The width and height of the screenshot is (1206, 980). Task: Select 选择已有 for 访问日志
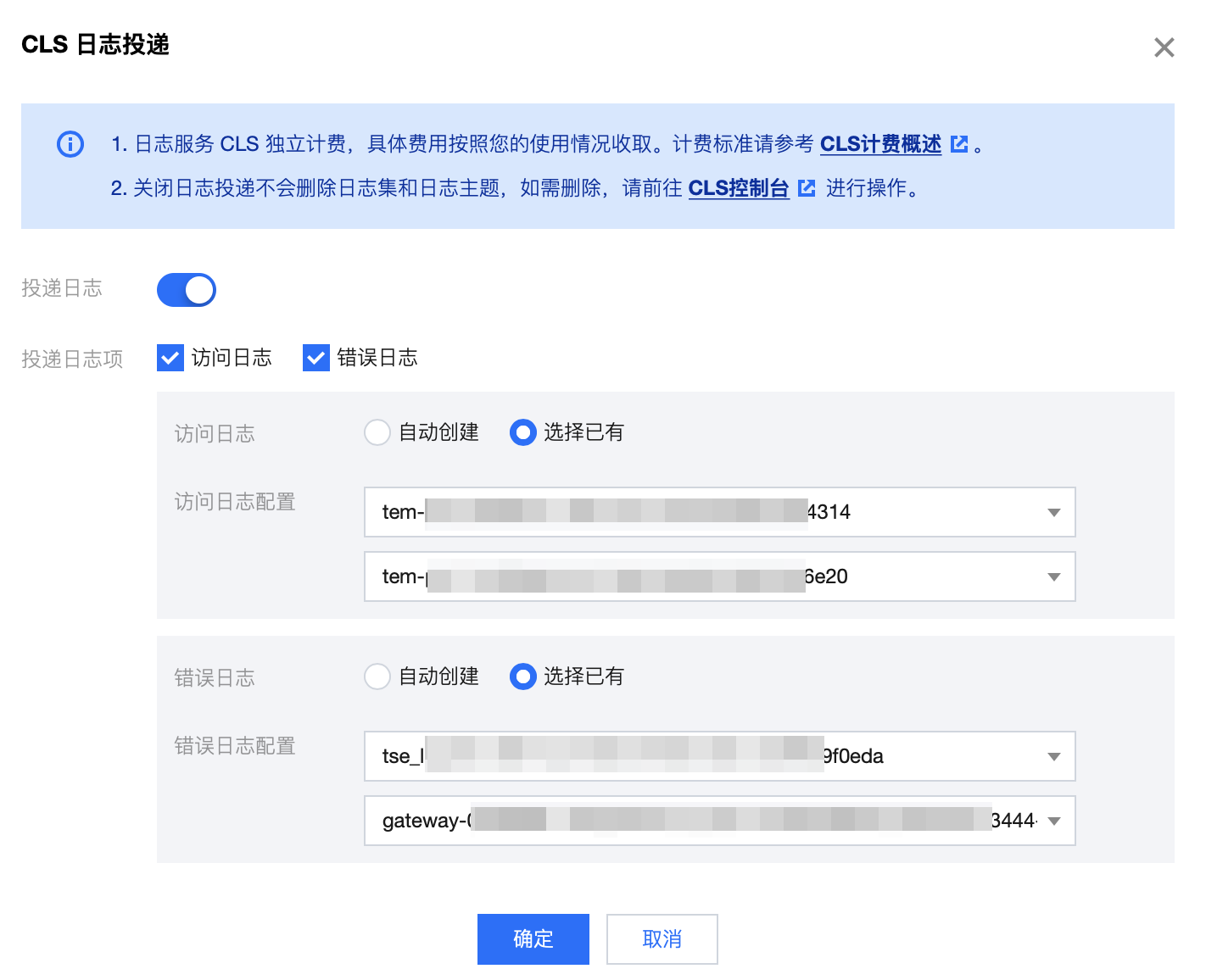coord(523,432)
